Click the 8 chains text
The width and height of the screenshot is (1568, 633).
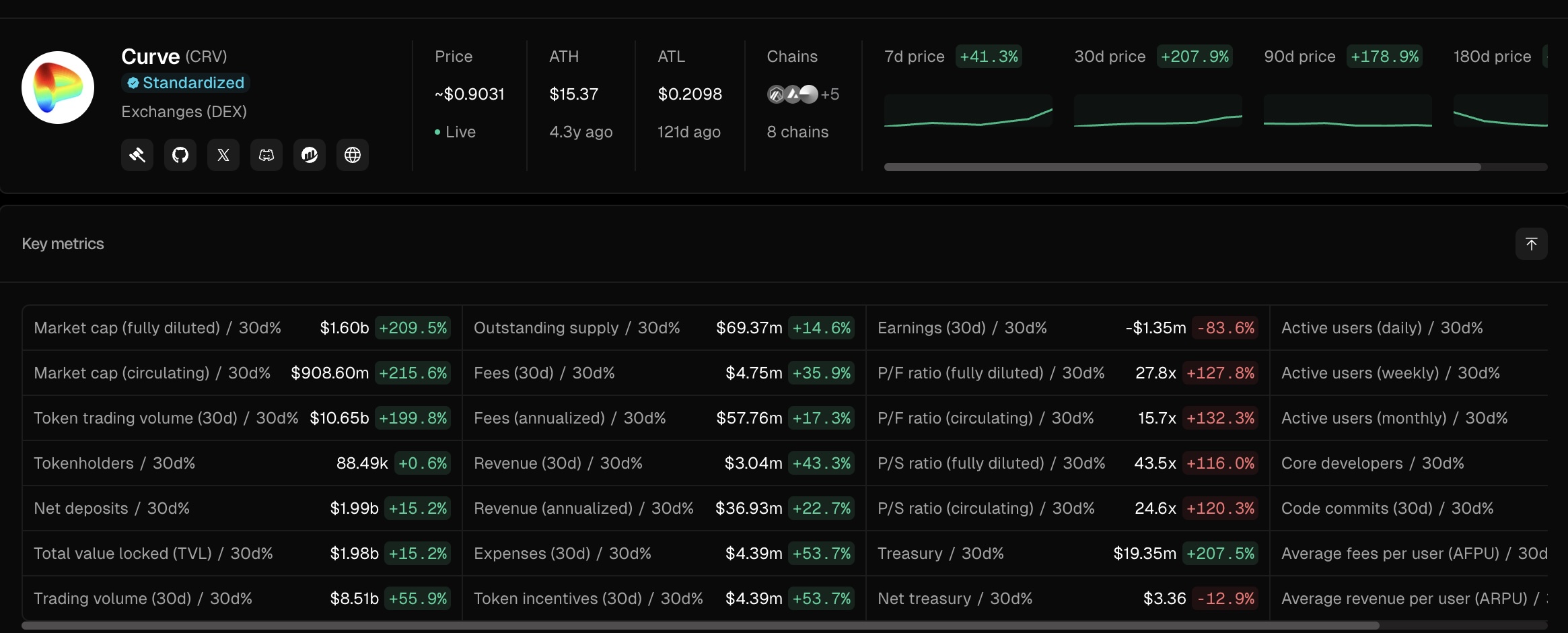click(798, 132)
